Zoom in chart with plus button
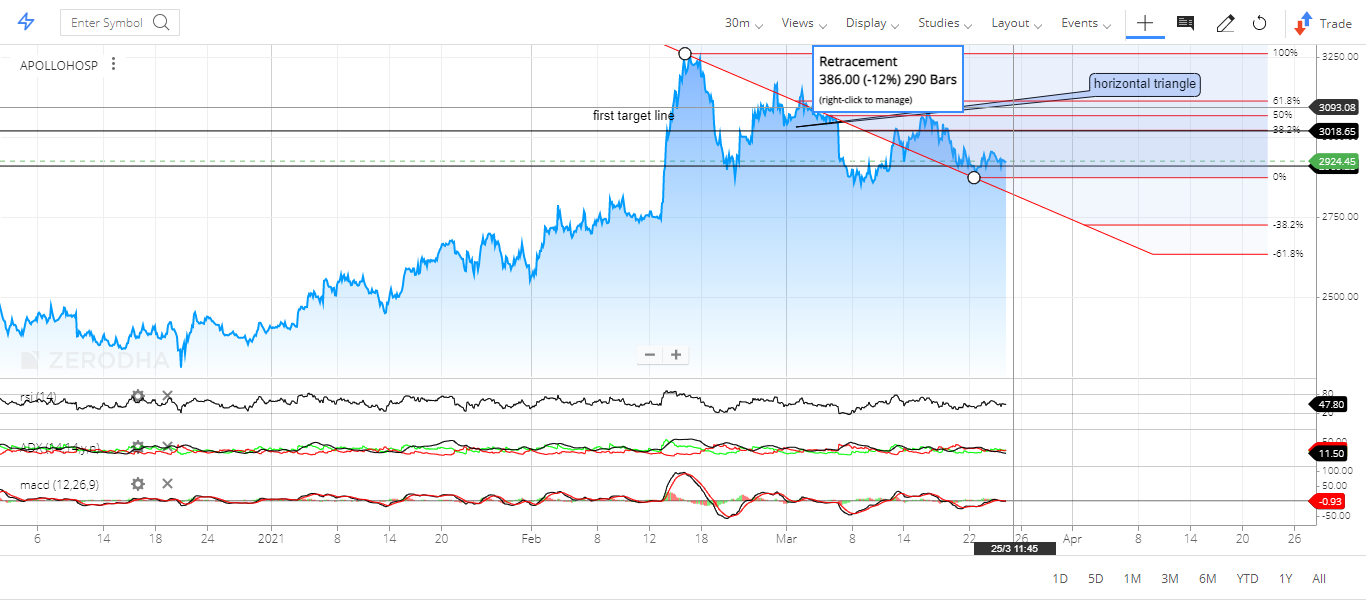Viewport: 1366px width, 600px height. tap(676, 354)
